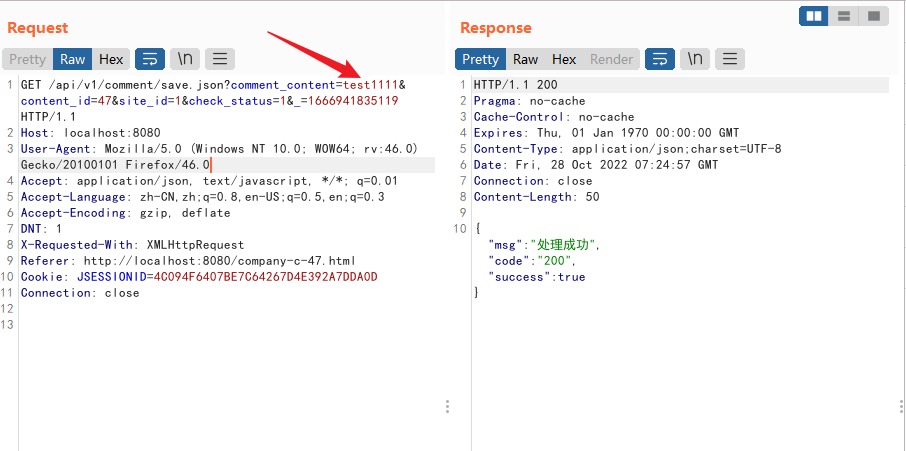Screen dimensions: 906x451
Task: Click the handle dots at Response right edge
Action: pos(902,407)
